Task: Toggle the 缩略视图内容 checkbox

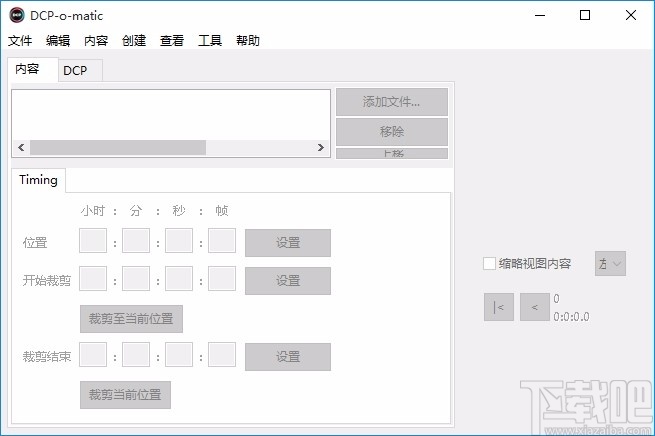Action: pyautogui.click(x=489, y=264)
